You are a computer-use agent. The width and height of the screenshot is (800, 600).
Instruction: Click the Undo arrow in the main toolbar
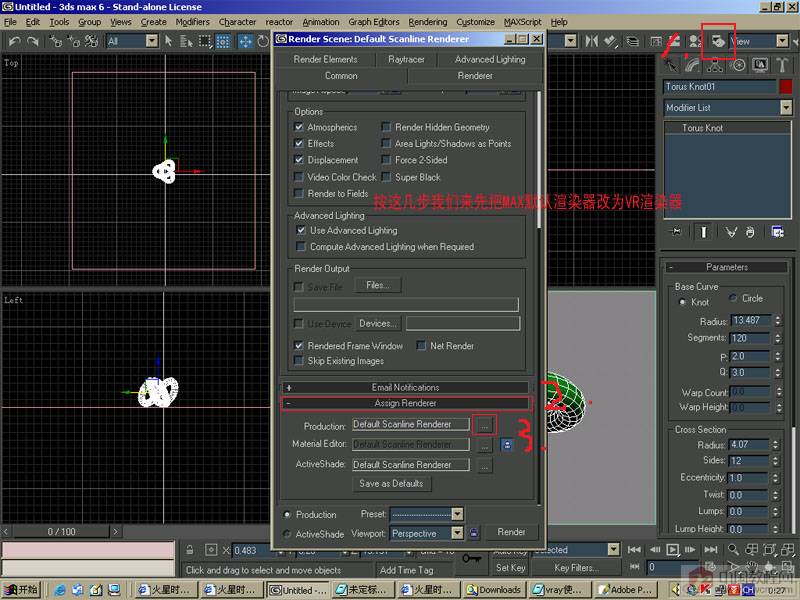click(x=14, y=41)
